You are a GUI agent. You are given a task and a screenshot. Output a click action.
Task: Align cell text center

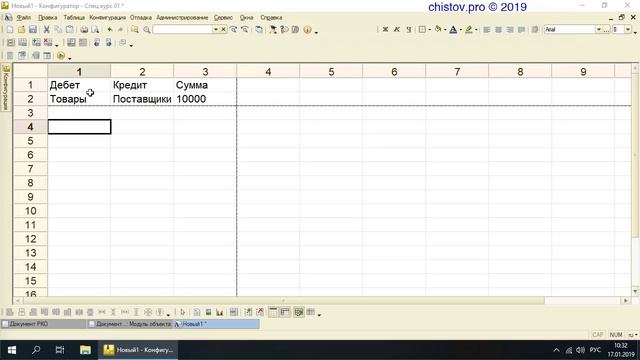(498, 29)
